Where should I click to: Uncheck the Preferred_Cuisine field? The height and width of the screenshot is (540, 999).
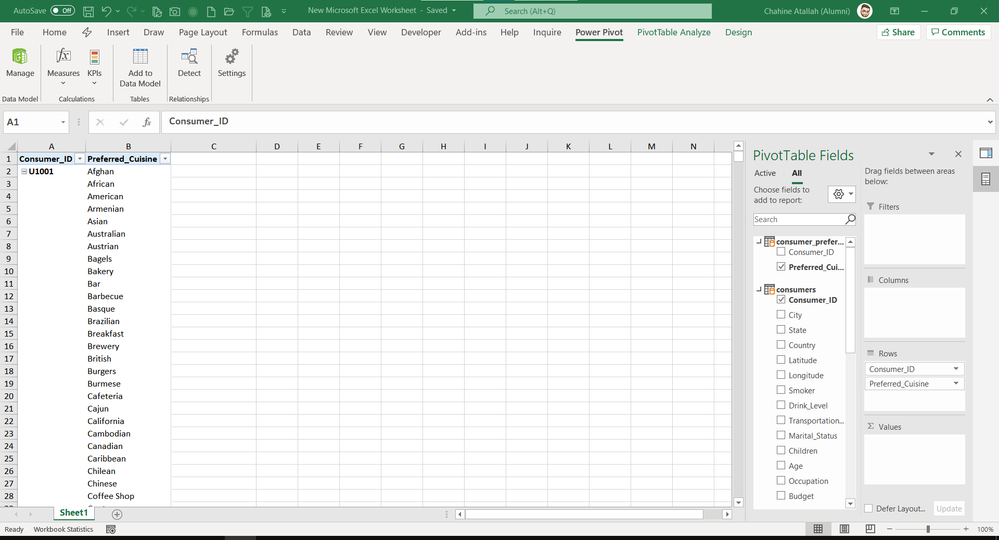point(781,267)
